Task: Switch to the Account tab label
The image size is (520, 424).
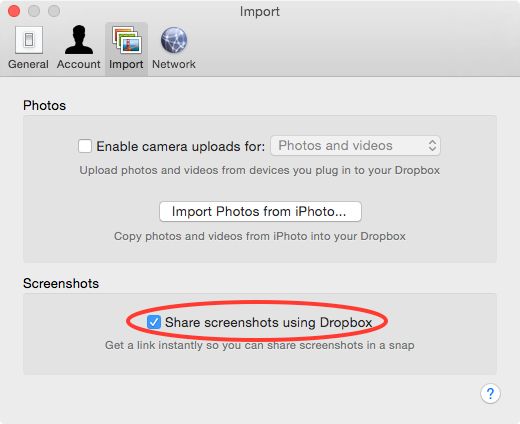Action: (79, 64)
